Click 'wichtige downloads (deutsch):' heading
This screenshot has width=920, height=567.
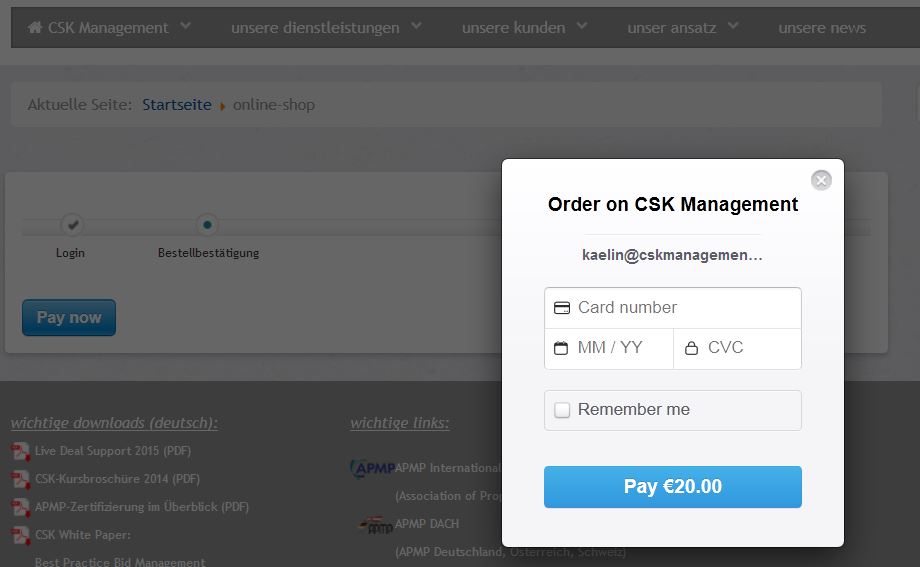[x=114, y=423]
